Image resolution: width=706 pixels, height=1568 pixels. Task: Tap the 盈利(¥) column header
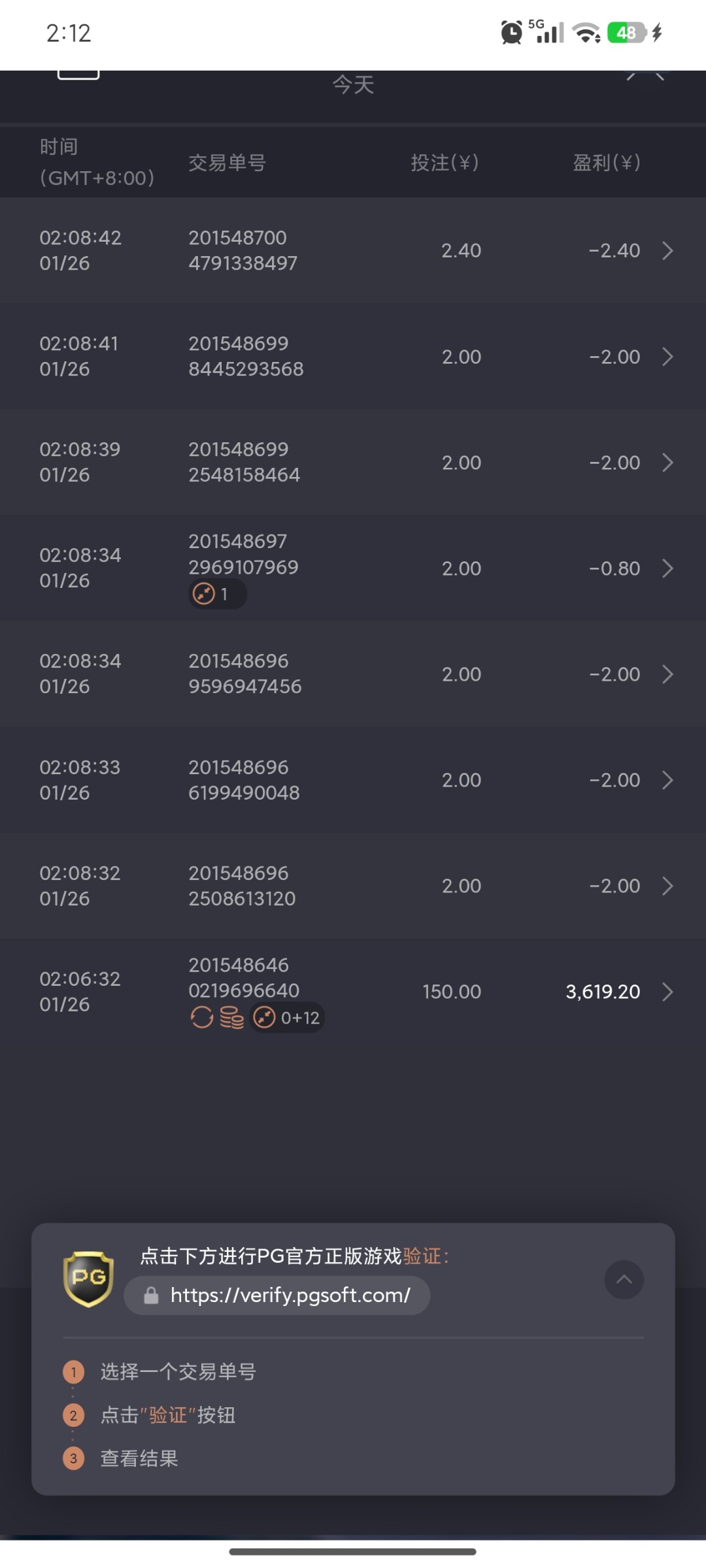click(x=606, y=163)
